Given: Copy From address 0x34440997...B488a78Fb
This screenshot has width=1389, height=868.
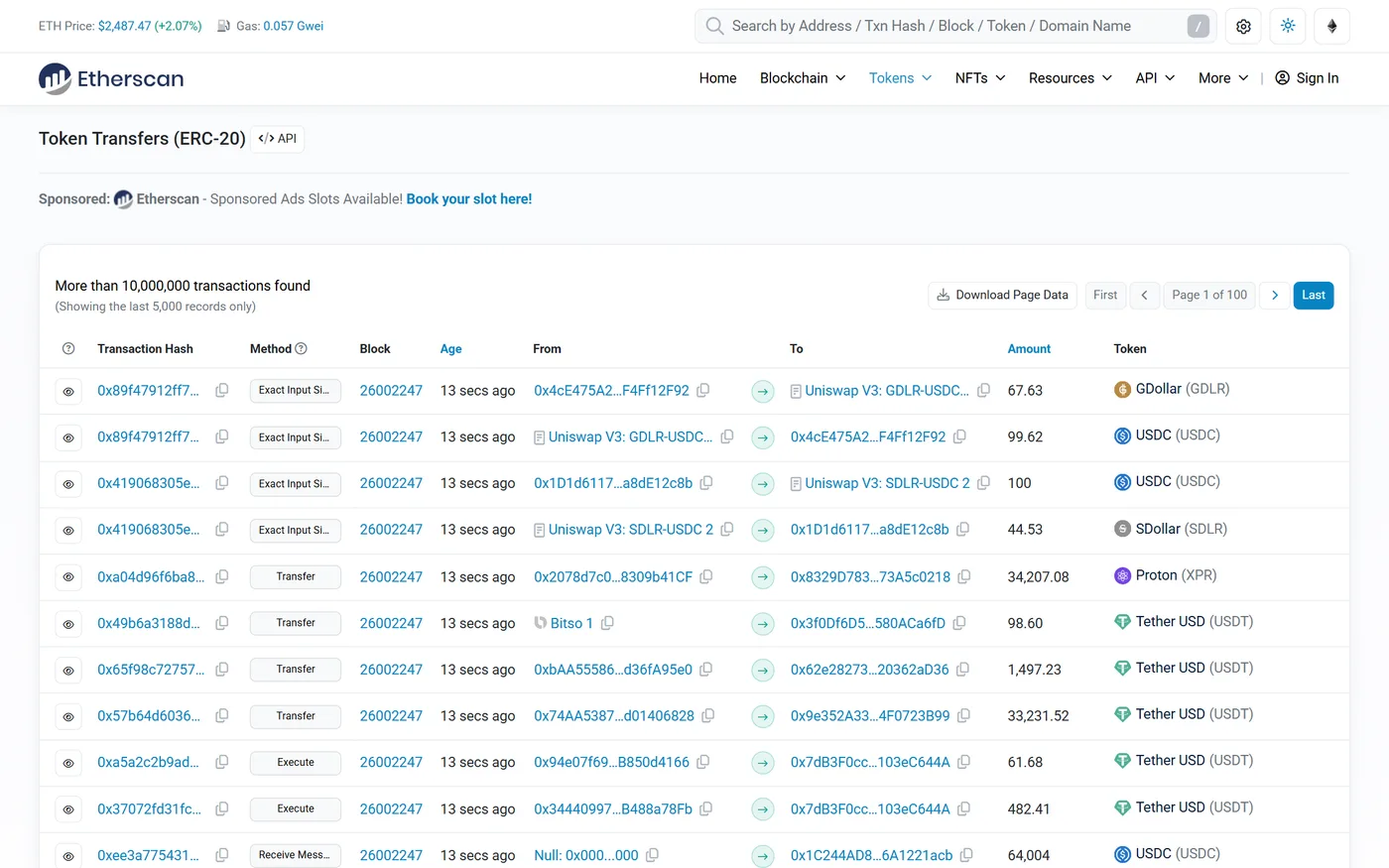Looking at the screenshot, I should pos(706,808).
